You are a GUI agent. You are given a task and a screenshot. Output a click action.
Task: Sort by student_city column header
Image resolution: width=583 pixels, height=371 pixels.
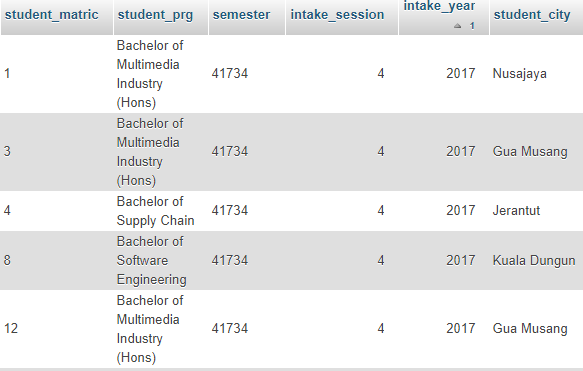pyautogui.click(x=532, y=15)
